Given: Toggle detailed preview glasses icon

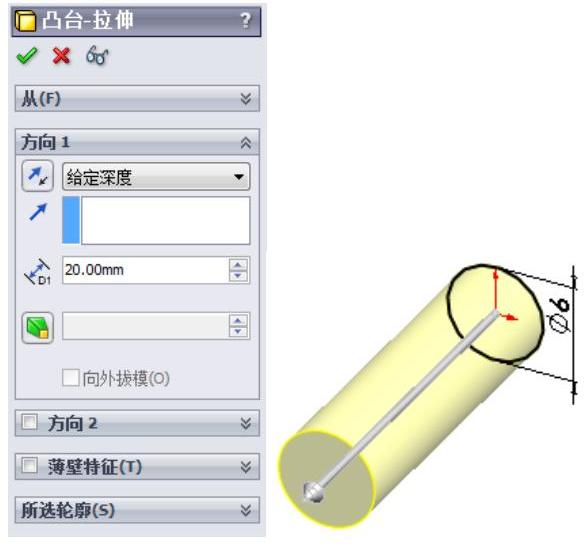Looking at the screenshot, I should (x=97, y=56).
